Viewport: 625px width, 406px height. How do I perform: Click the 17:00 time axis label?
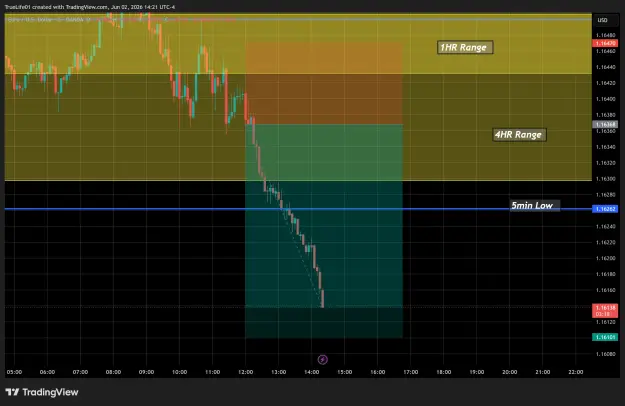(411, 372)
